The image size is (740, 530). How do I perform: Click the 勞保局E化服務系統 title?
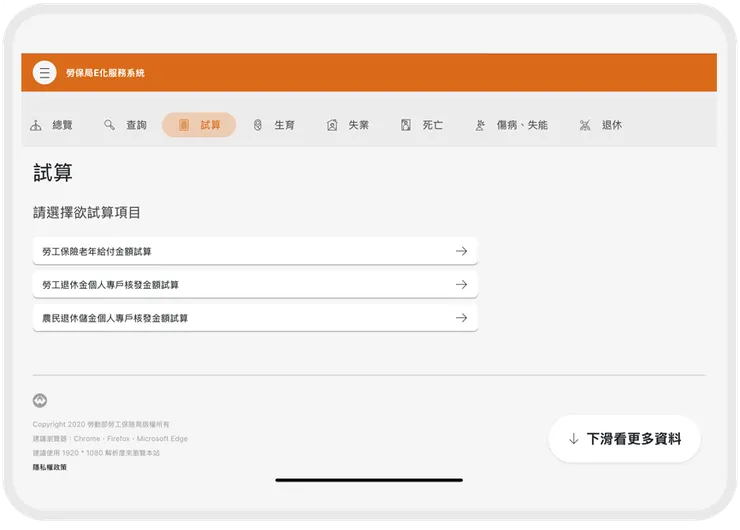pyautogui.click(x=105, y=73)
